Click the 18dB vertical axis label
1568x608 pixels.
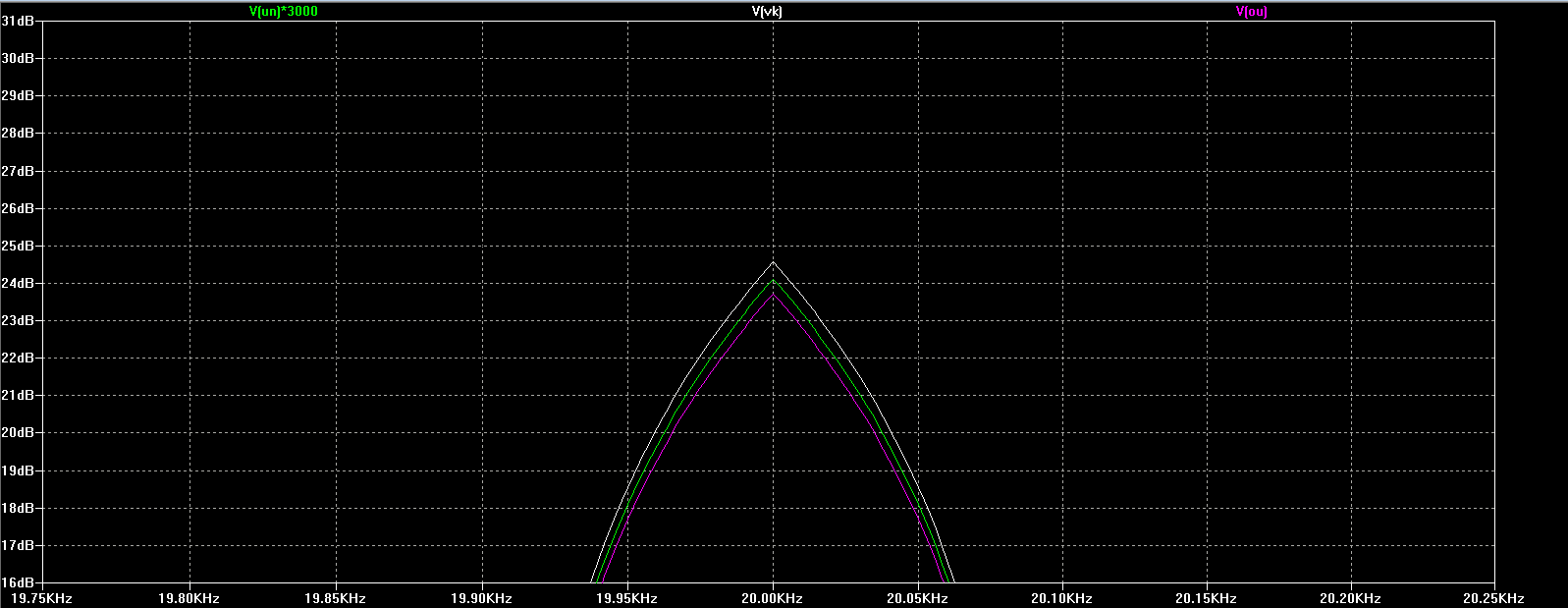pos(18,508)
